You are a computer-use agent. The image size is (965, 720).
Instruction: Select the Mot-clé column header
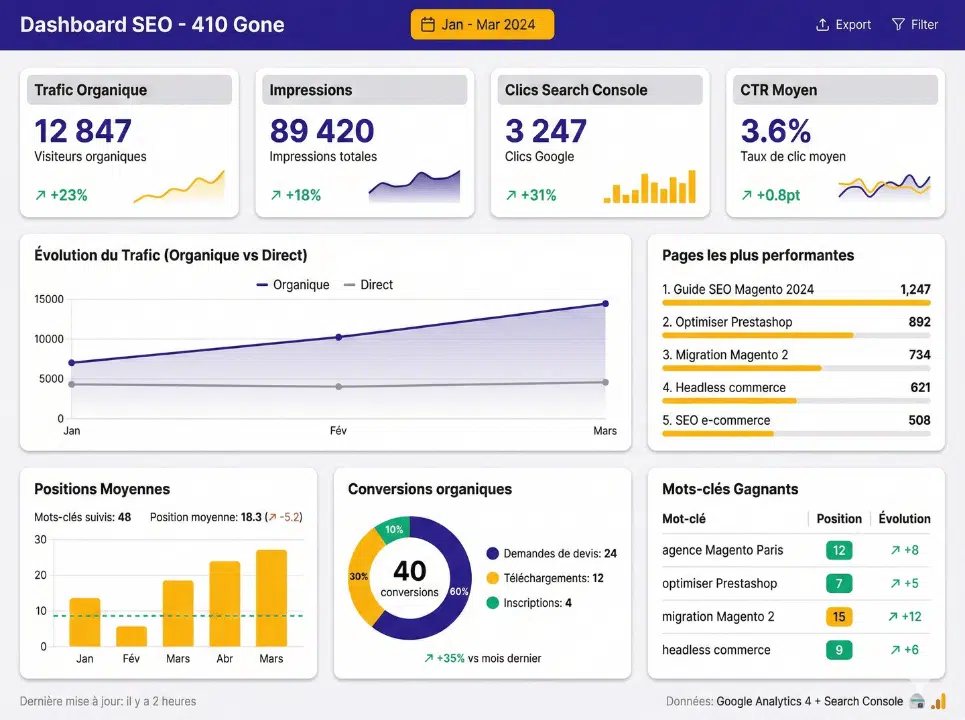pos(683,518)
